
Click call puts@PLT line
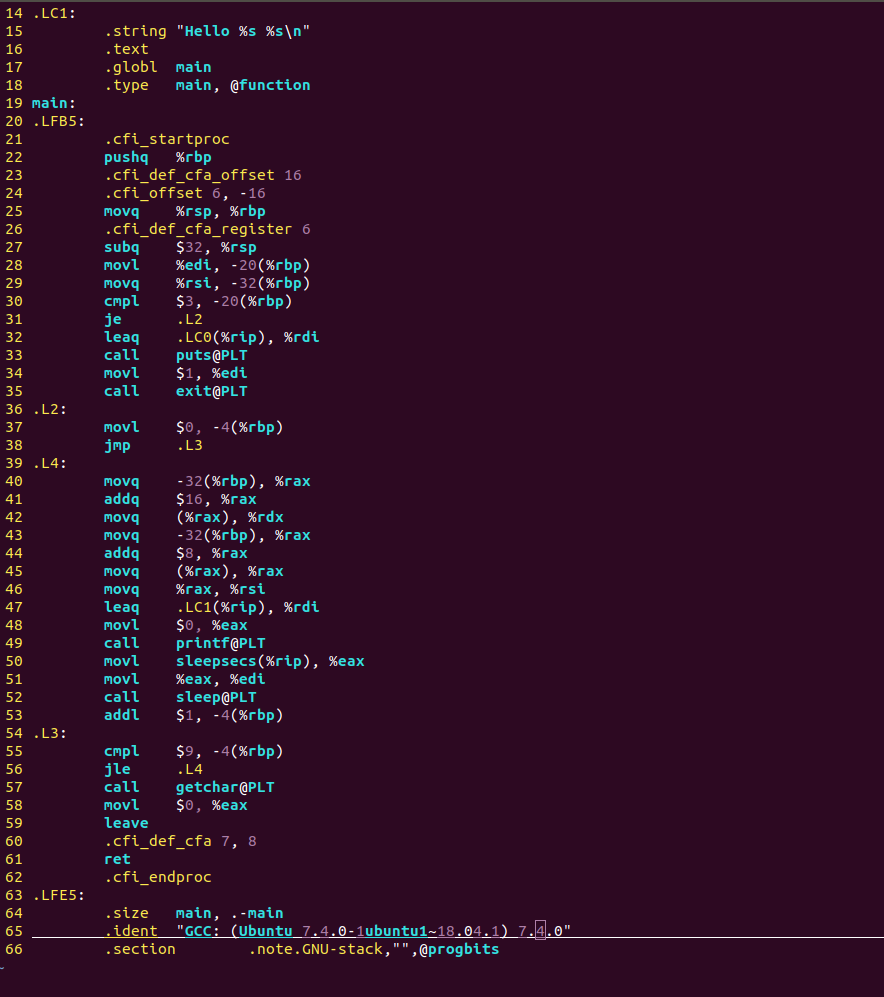176,355
